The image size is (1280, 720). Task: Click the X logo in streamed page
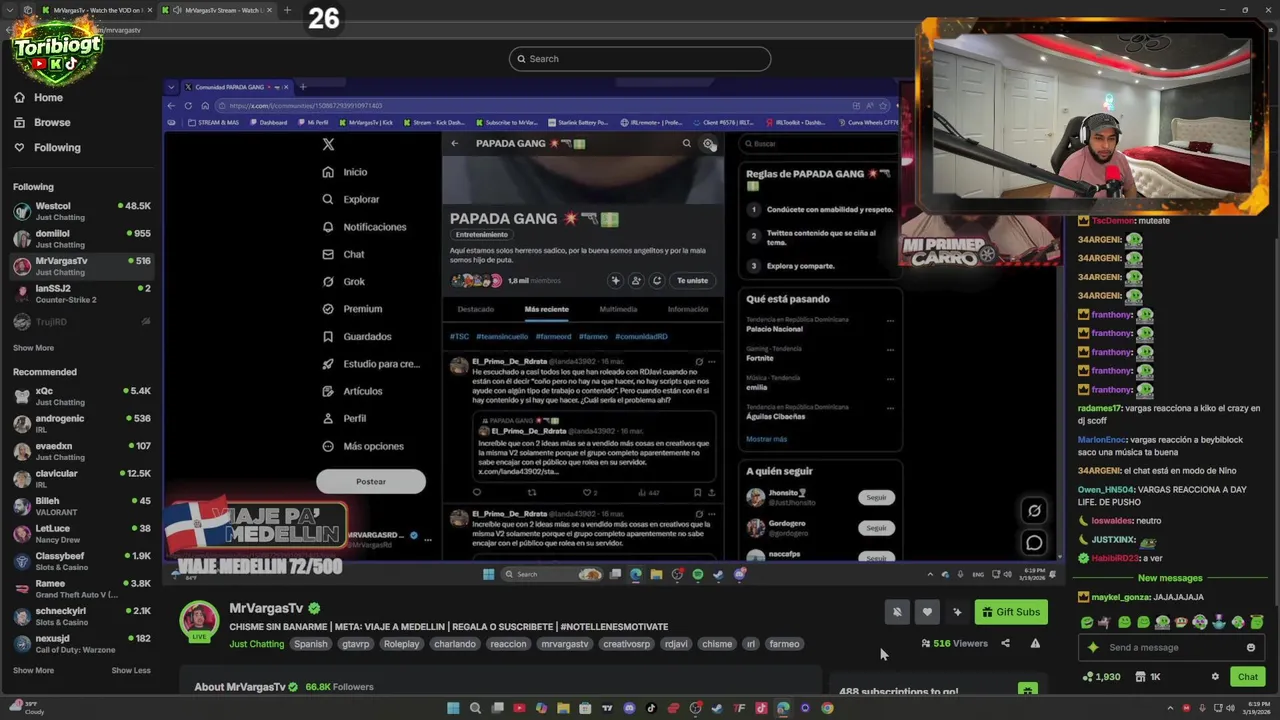tap(328, 145)
